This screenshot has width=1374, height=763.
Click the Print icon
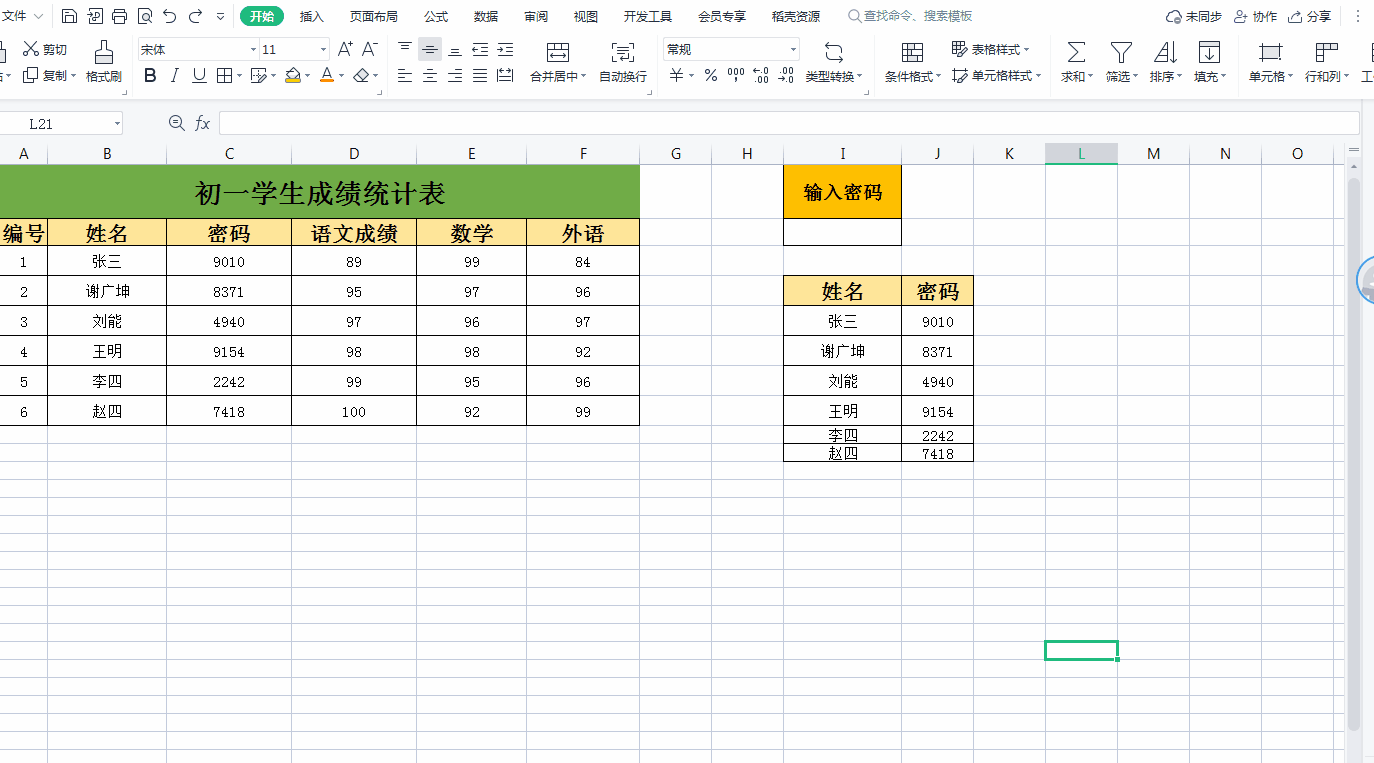tap(120, 16)
